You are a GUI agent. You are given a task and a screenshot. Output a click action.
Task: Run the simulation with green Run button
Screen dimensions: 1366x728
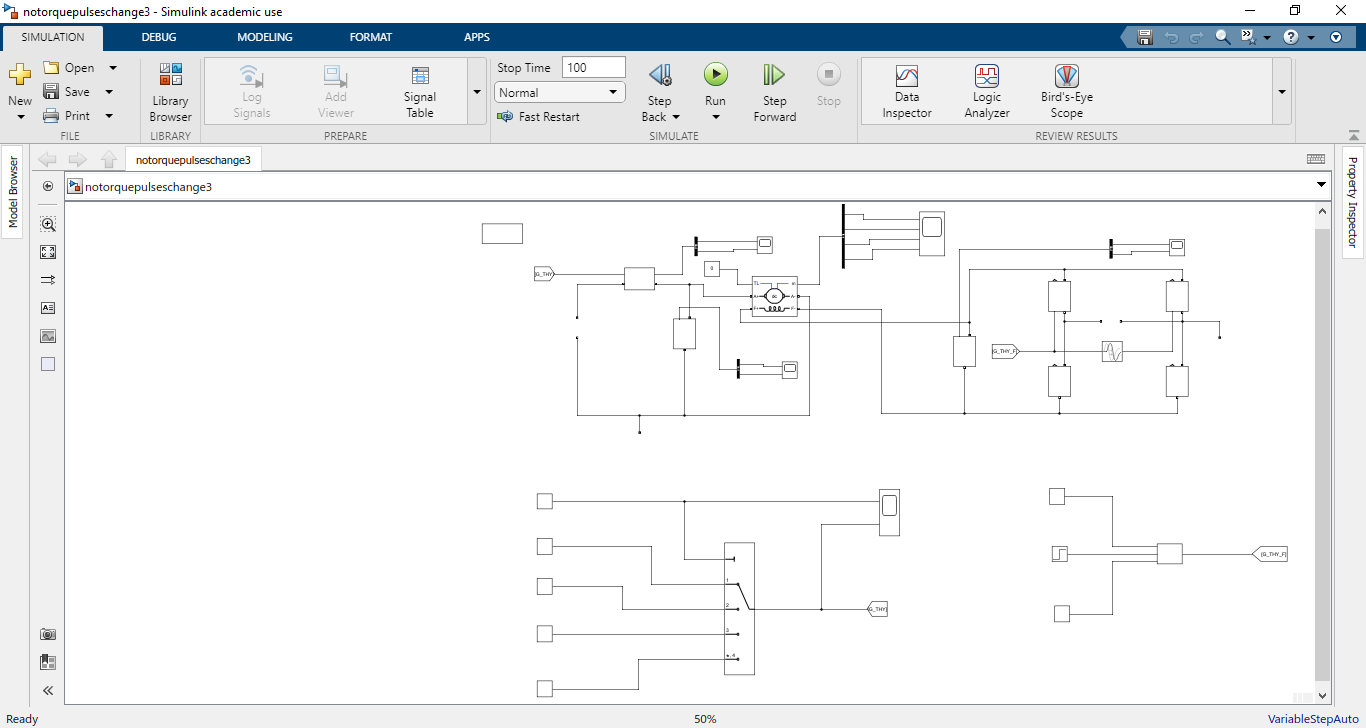click(715, 75)
